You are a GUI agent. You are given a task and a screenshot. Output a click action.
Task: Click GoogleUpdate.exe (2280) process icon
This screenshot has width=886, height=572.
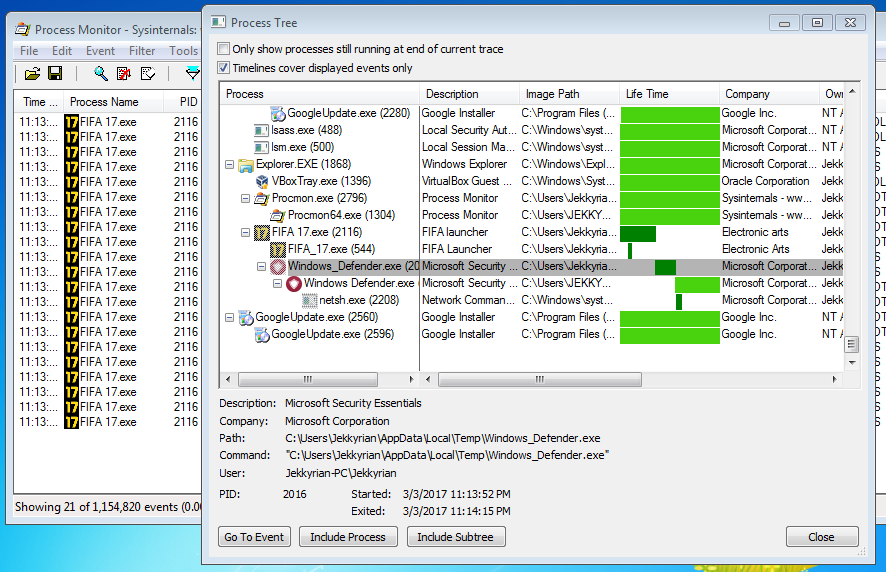pos(277,114)
